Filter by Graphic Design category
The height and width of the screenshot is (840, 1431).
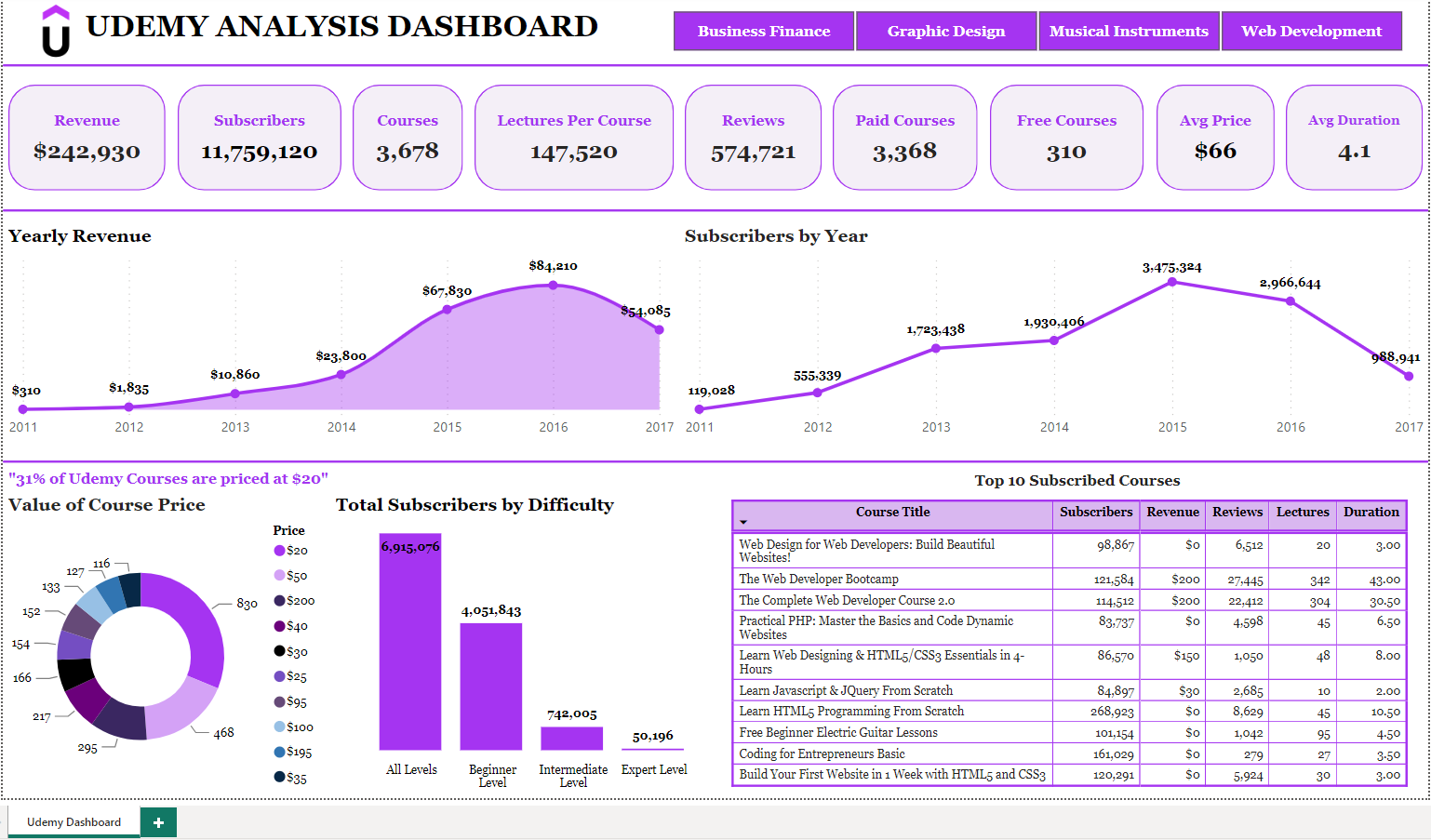tap(946, 32)
